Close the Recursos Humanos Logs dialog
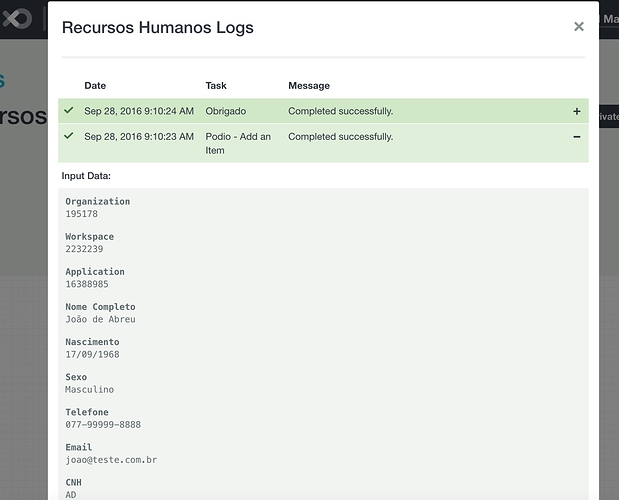Screen dimensions: 619x500 579,26
